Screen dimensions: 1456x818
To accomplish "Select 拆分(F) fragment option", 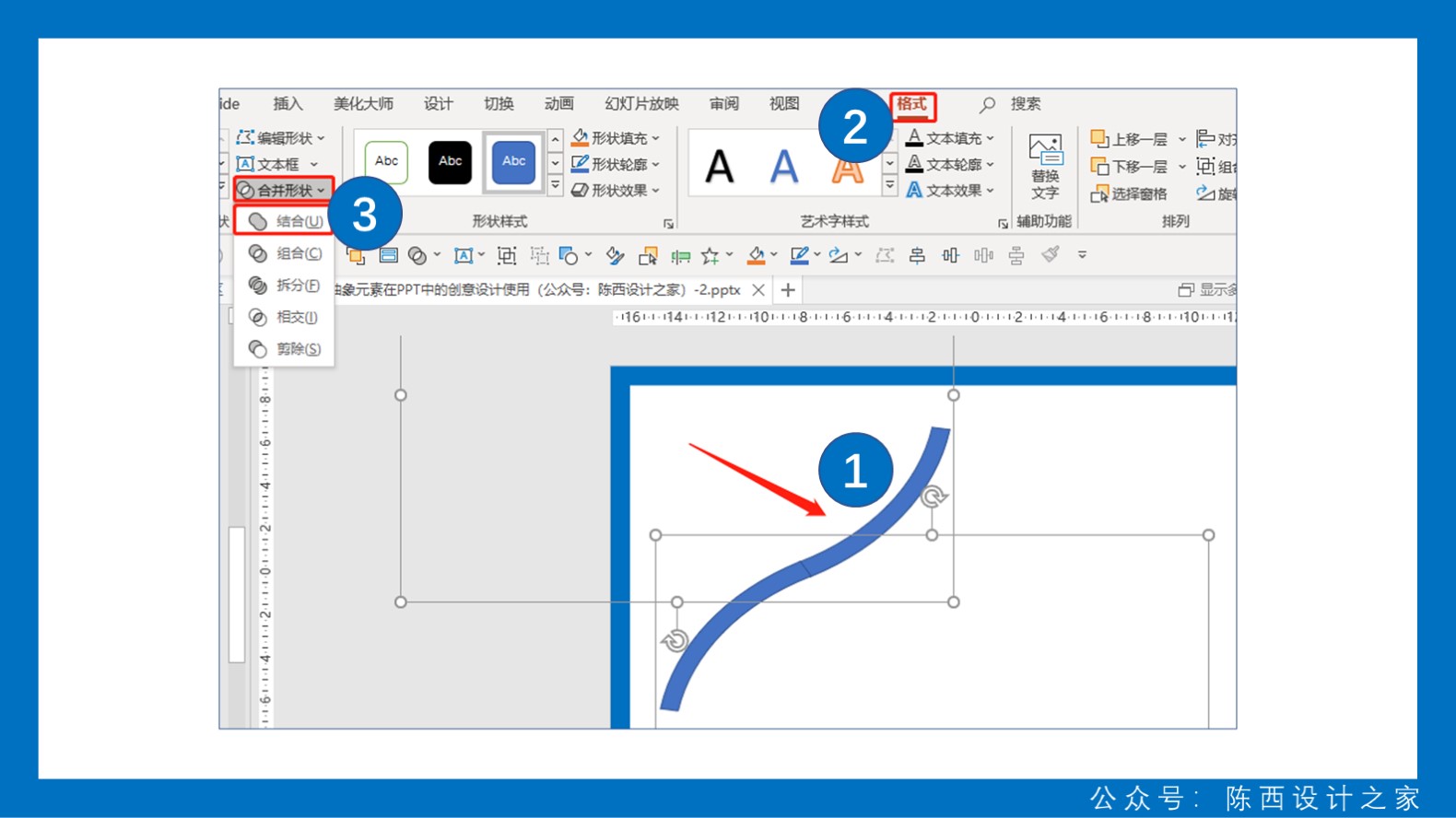I will coord(286,286).
